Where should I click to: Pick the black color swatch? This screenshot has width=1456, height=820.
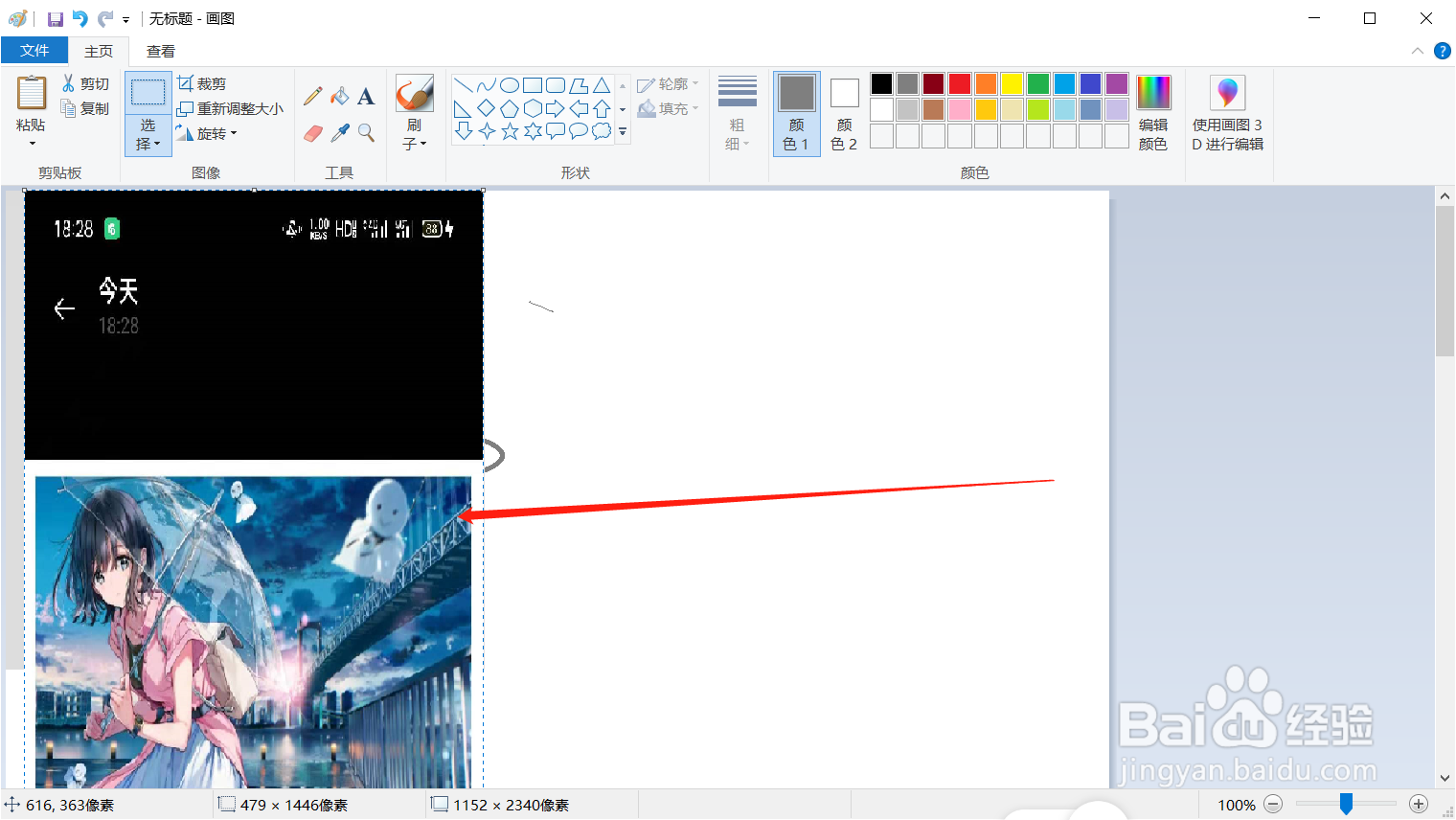[882, 84]
